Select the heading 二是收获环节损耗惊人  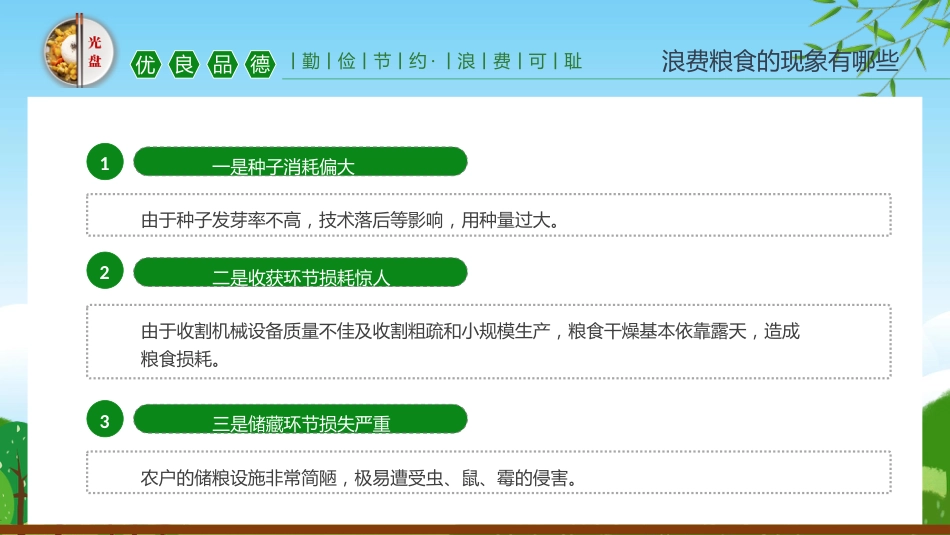click(301, 278)
